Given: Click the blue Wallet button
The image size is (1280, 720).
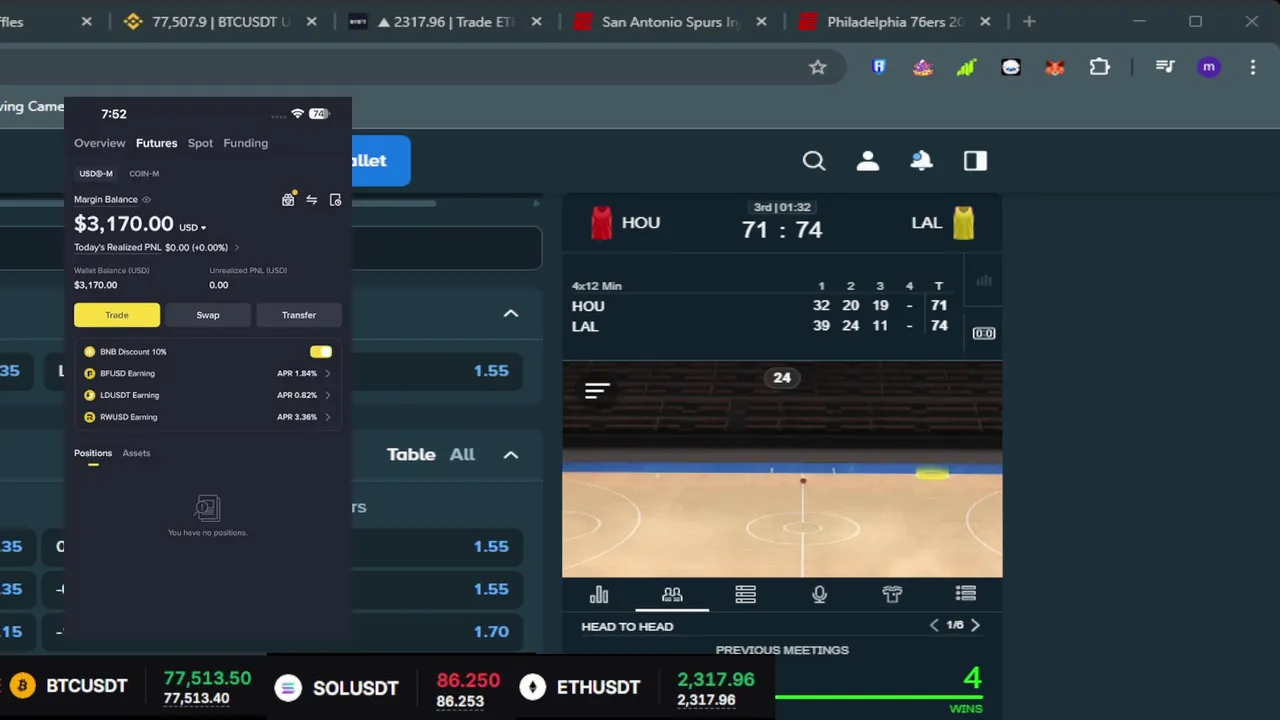Looking at the screenshot, I should (x=380, y=161).
